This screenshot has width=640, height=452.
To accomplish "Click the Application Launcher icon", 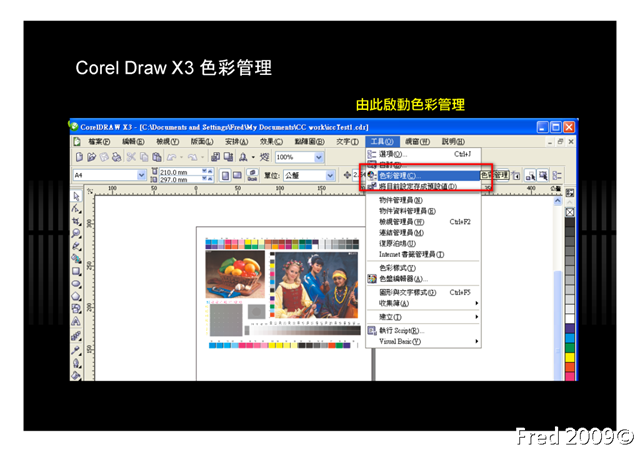I will 243,157.
